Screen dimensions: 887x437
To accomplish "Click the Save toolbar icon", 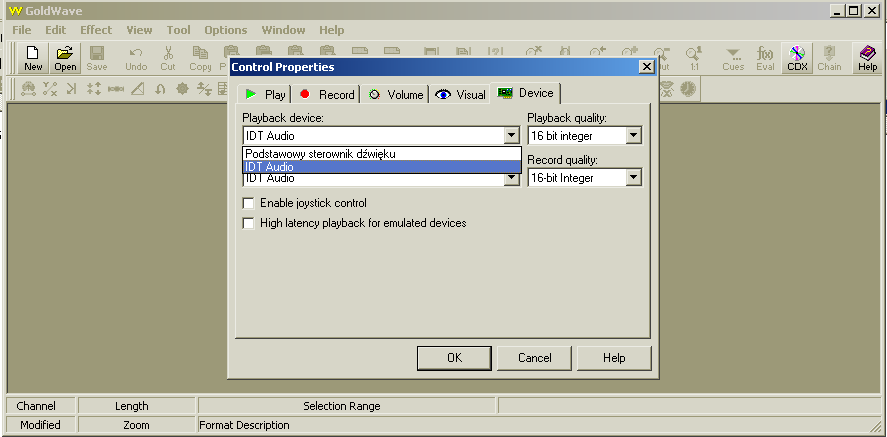I will pyautogui.click(x=97, y=59).
